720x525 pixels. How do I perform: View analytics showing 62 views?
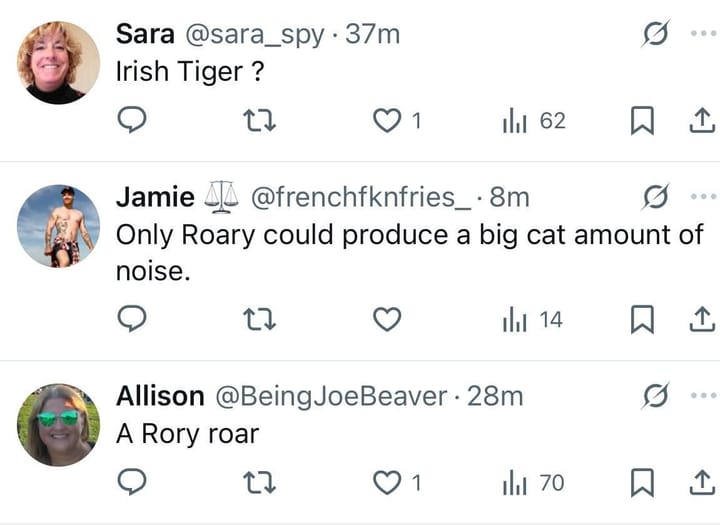pos(533,121)
